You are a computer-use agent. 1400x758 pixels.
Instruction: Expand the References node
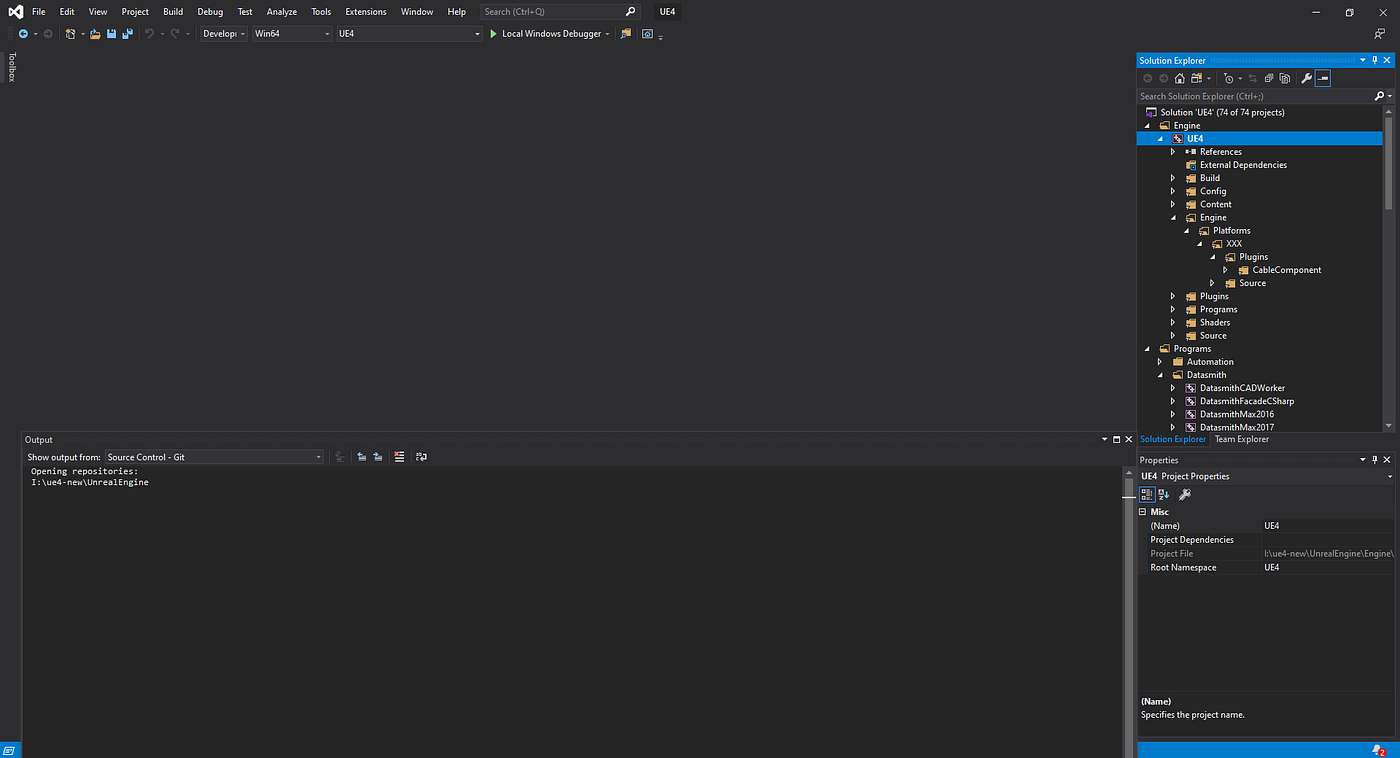click(x=1173, y=152)
